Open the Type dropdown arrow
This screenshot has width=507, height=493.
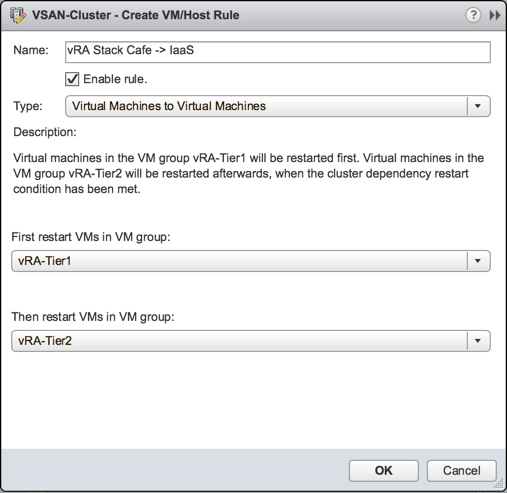click(478, 106)
